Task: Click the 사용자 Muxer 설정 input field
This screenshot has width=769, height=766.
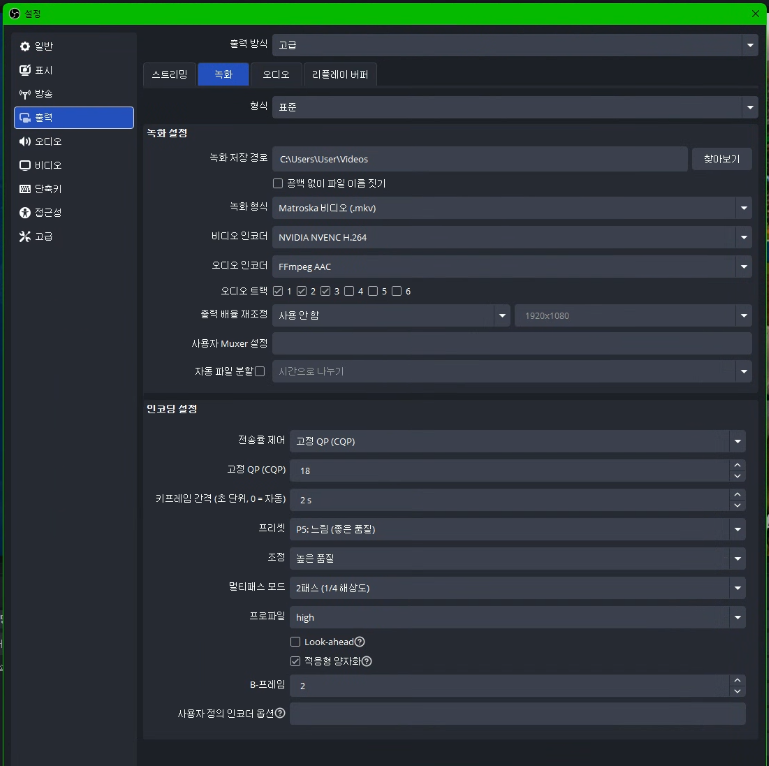Action: click(511, 343)
